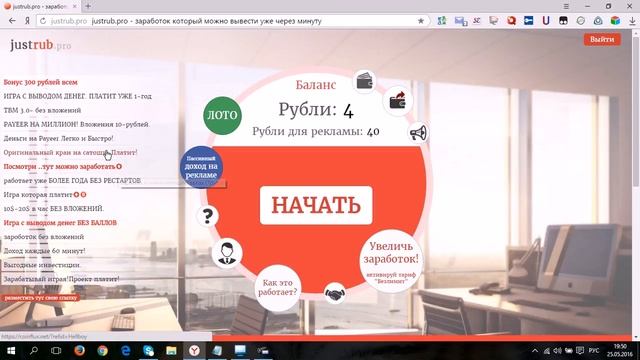
Task: Open link Бонус 300 рублей всем
Action: (40, 82)
